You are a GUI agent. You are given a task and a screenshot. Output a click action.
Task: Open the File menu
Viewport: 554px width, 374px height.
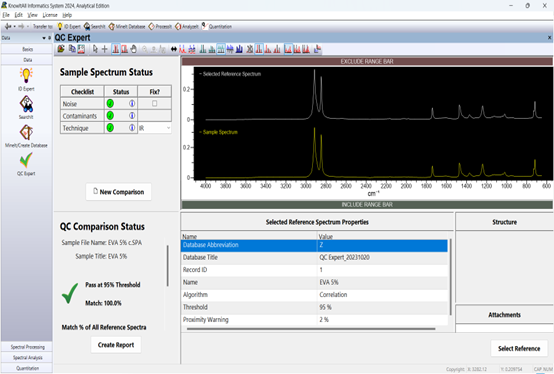[6, 15]
